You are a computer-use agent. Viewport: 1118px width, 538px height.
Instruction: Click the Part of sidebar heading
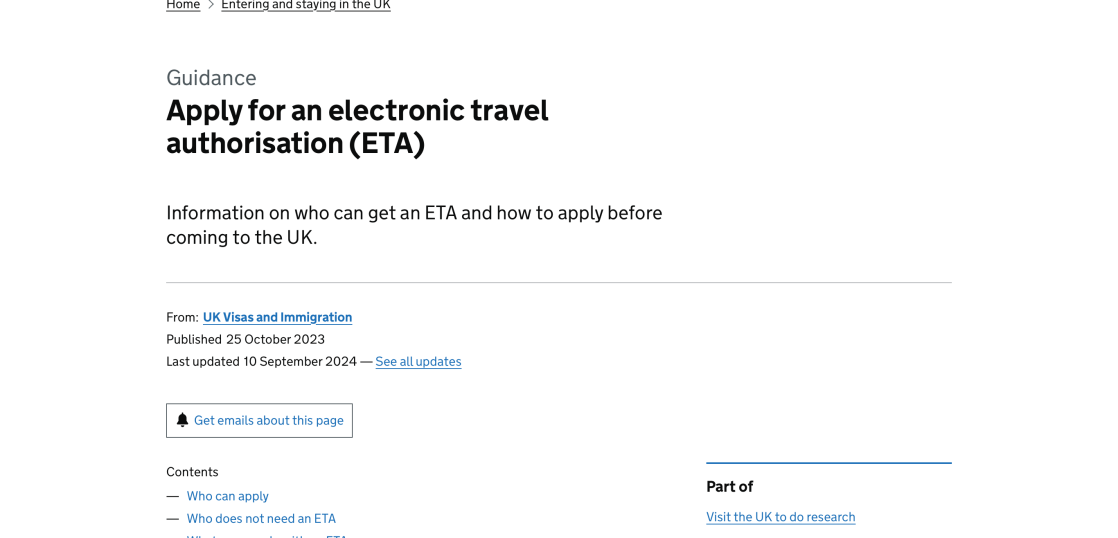pyautogui.click(x=729, y=486)
